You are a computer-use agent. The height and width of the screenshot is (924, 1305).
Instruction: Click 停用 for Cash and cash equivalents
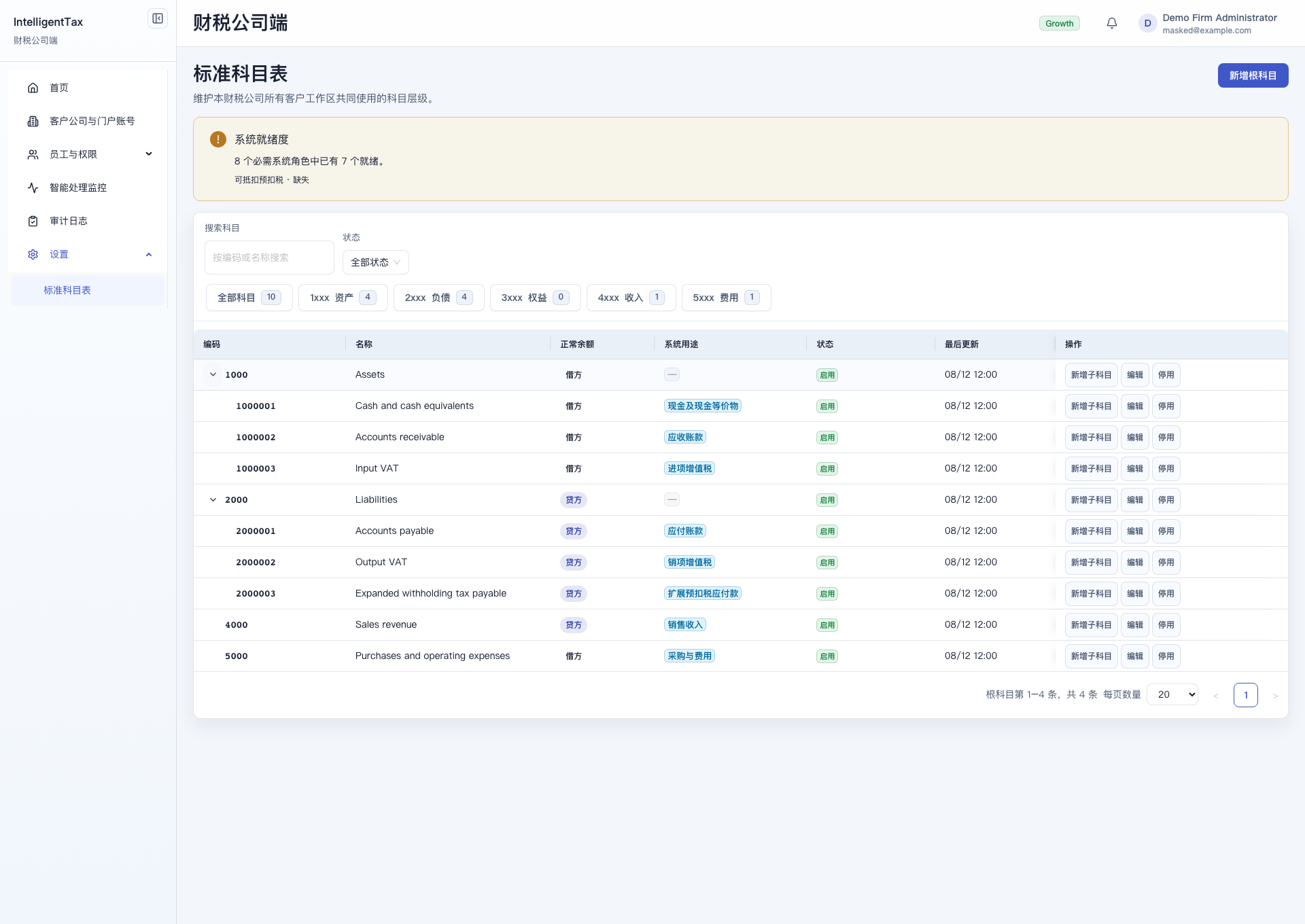point(1166,406)
